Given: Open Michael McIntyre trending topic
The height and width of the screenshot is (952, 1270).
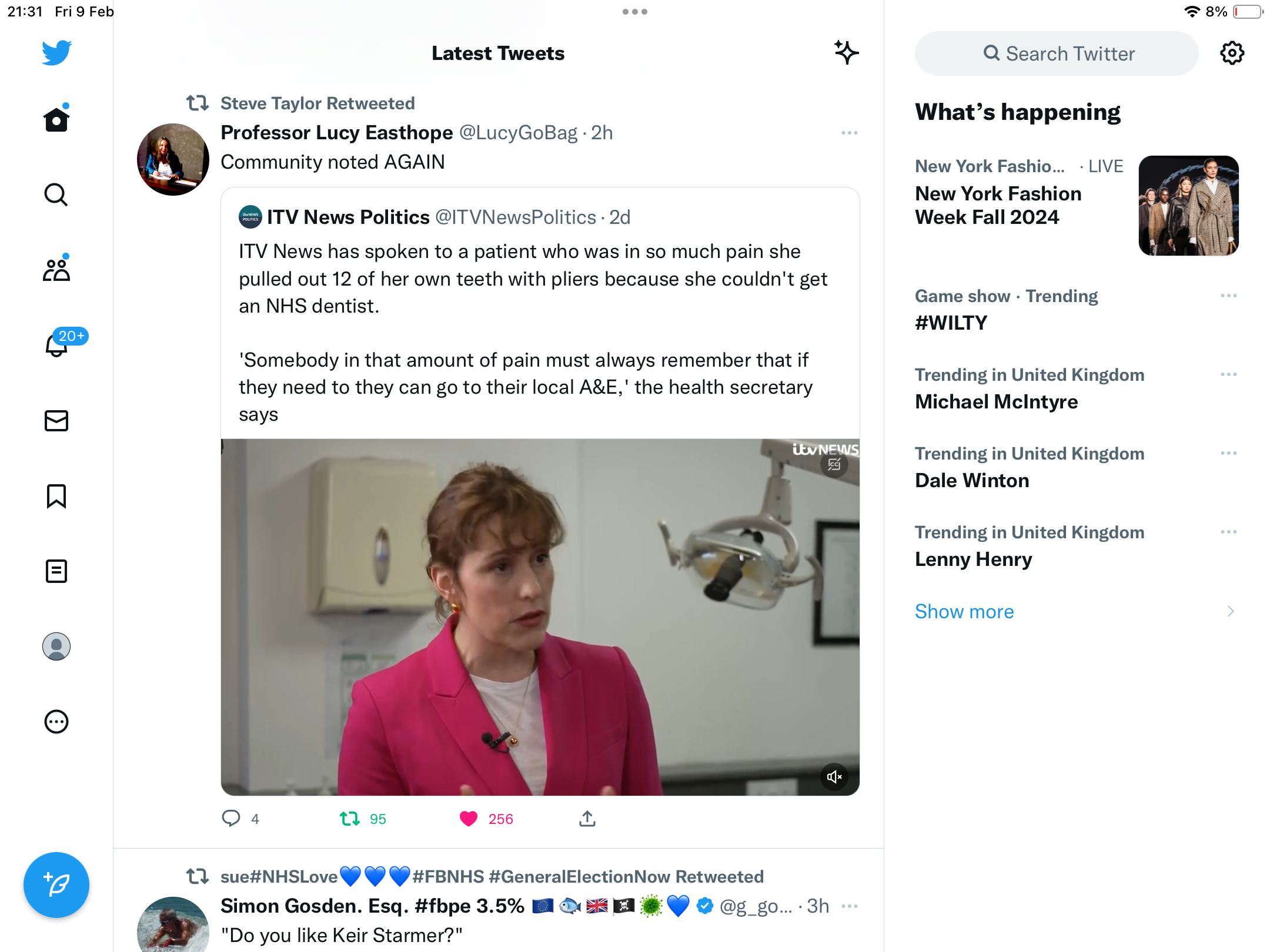Looking at the screenshot, I should pyautogui.click(x=996, y=401).
